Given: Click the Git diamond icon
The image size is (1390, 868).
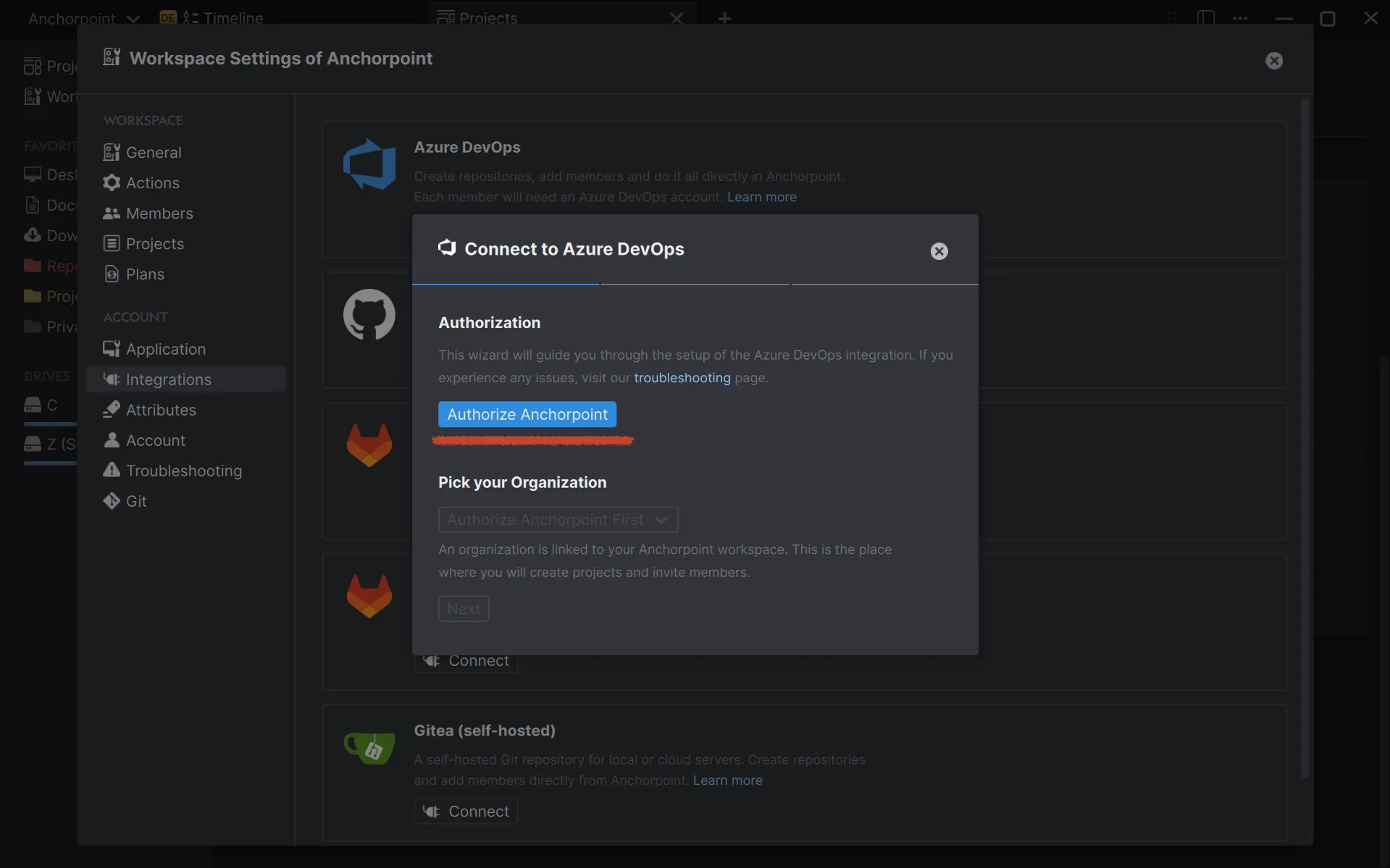Looking at the screenshot, I should [x=112, y=501].
